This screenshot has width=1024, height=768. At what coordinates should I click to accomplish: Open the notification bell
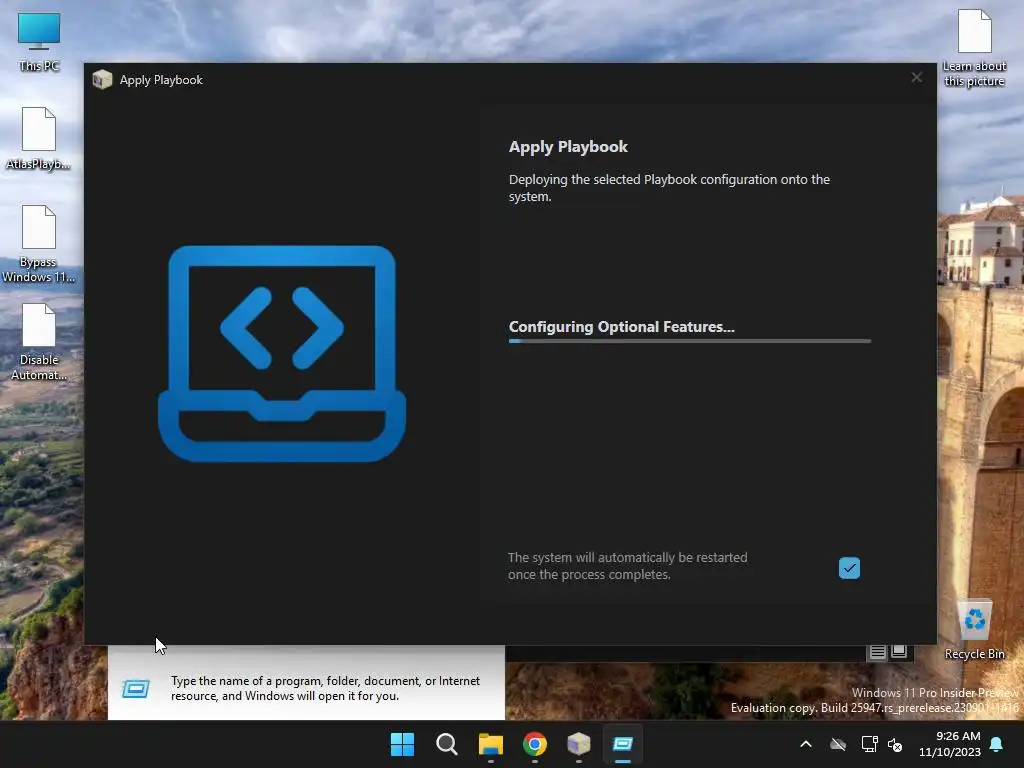(x=997, y=744)
